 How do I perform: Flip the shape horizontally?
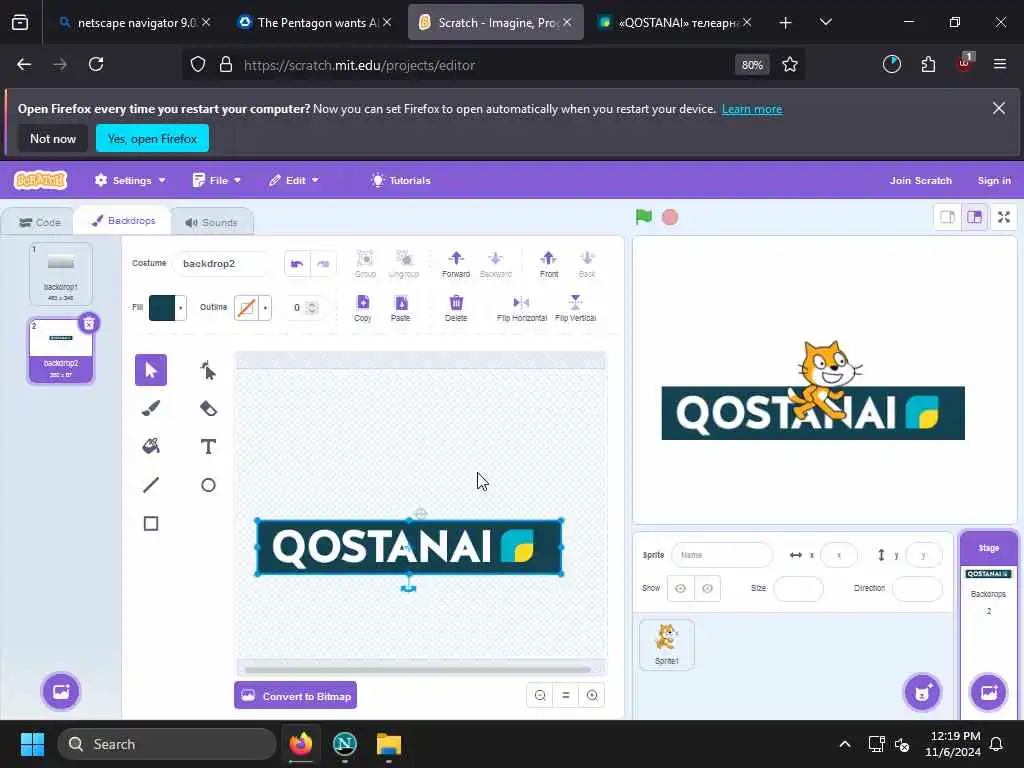point(521,308)
